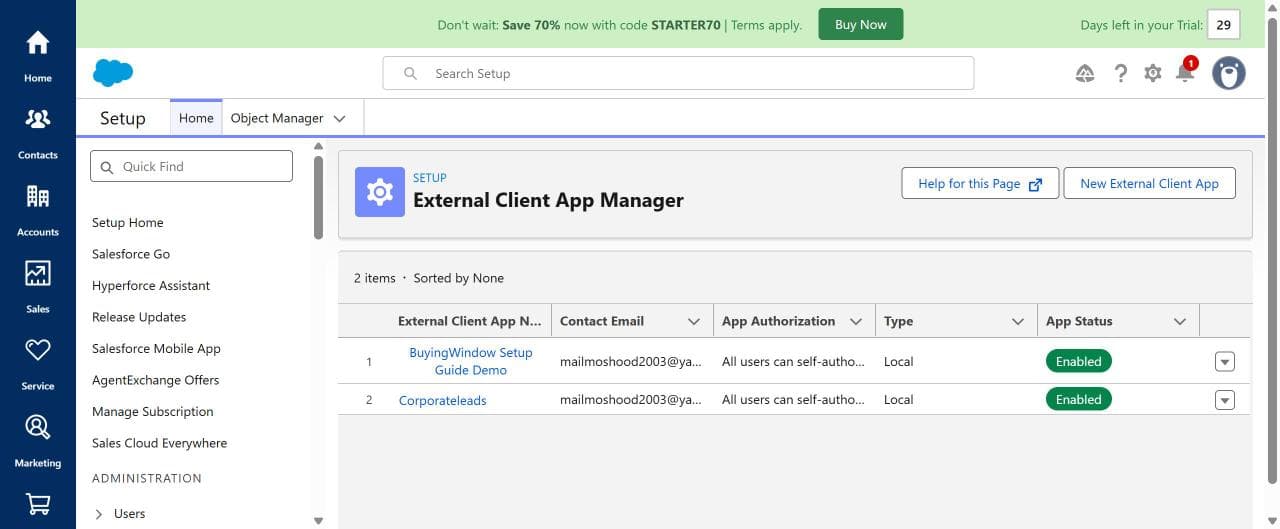
Task: Click Buy Now button in banner
Action: click(x=861, y=25)
